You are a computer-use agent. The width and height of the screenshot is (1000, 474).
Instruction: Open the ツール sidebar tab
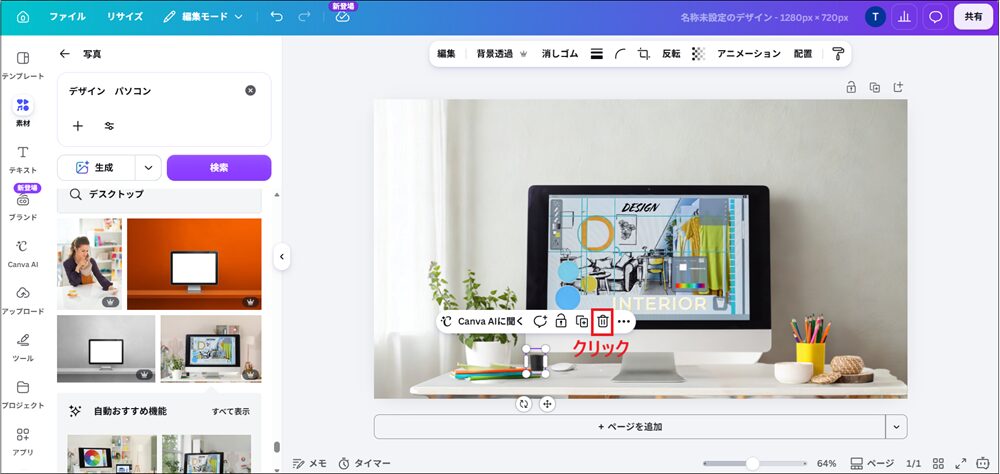point(23,347)
